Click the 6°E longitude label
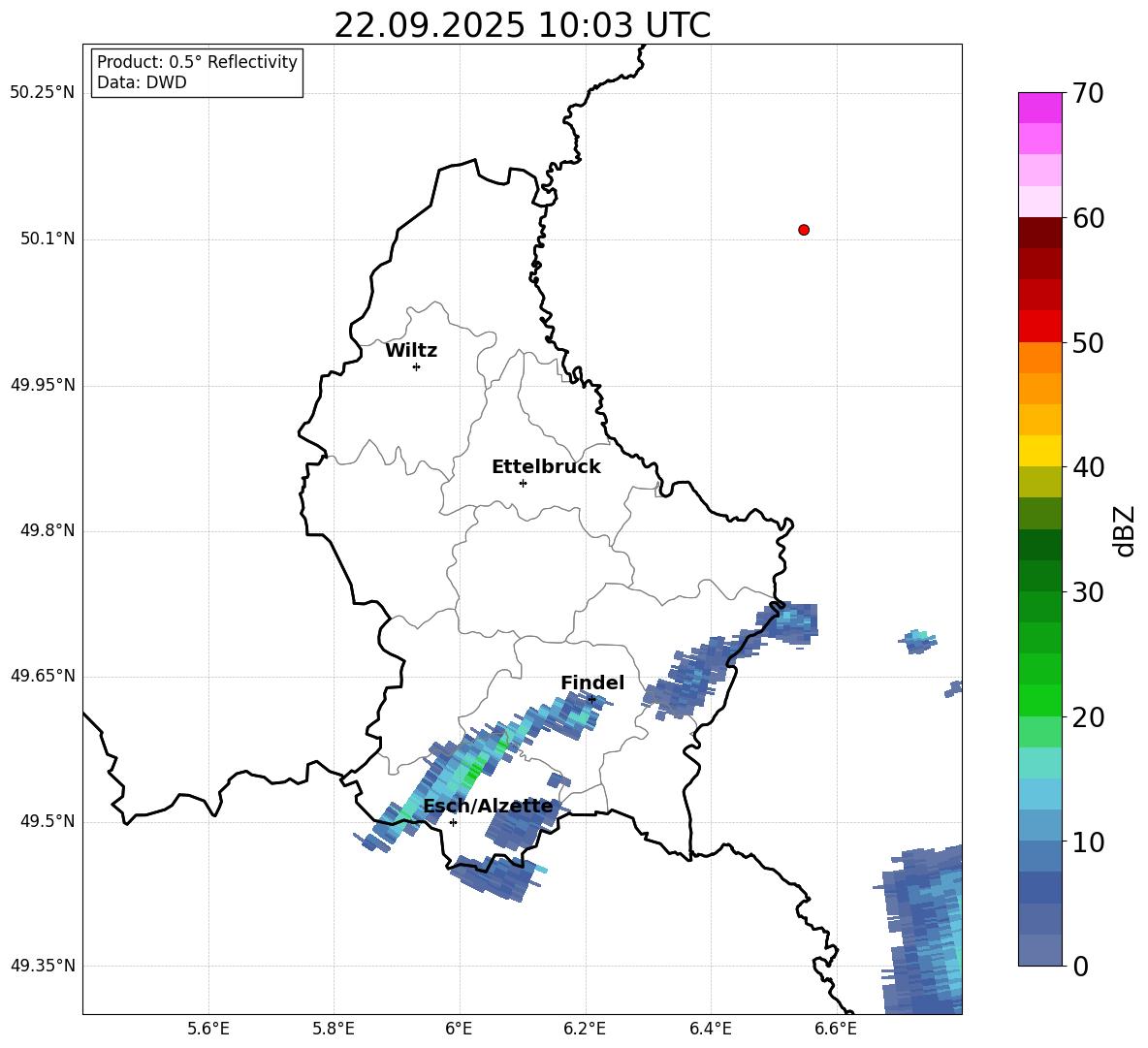 point(459,1029)
